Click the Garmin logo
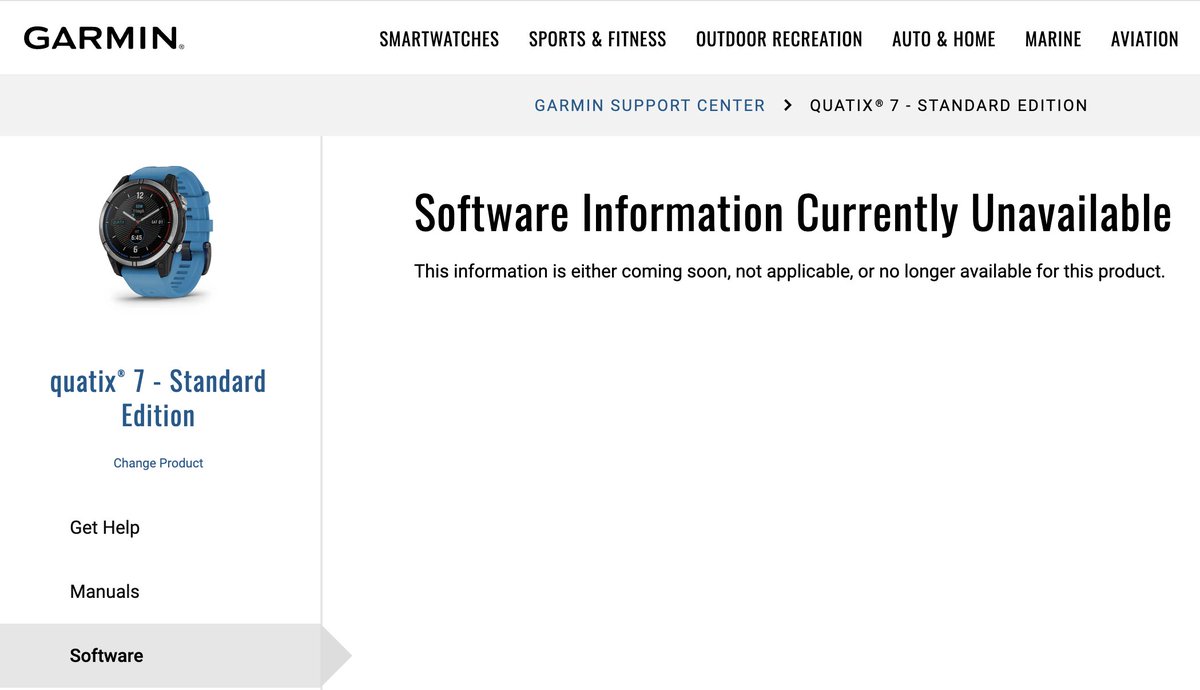The image size is (1200, 690). 104,39
